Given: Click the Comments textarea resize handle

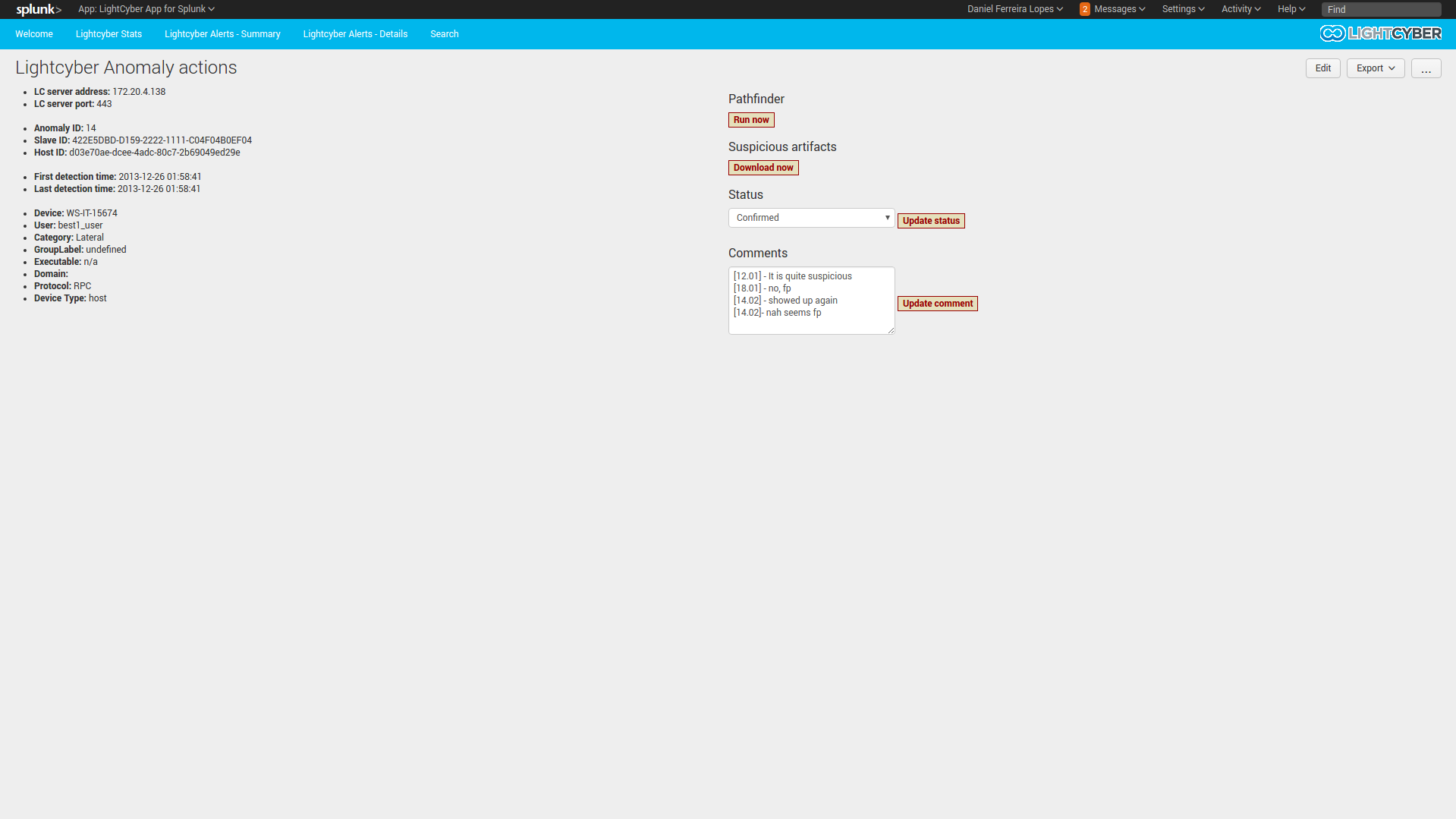Looking at the screenshot, I should 891,330.
